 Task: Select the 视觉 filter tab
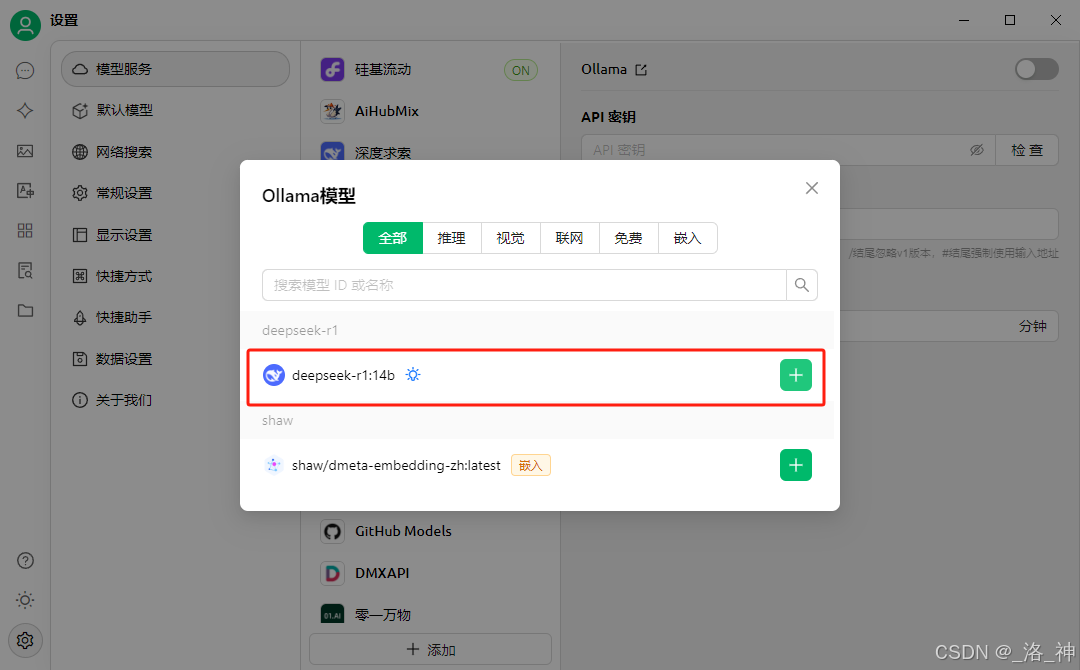click(x=510, y=238)
